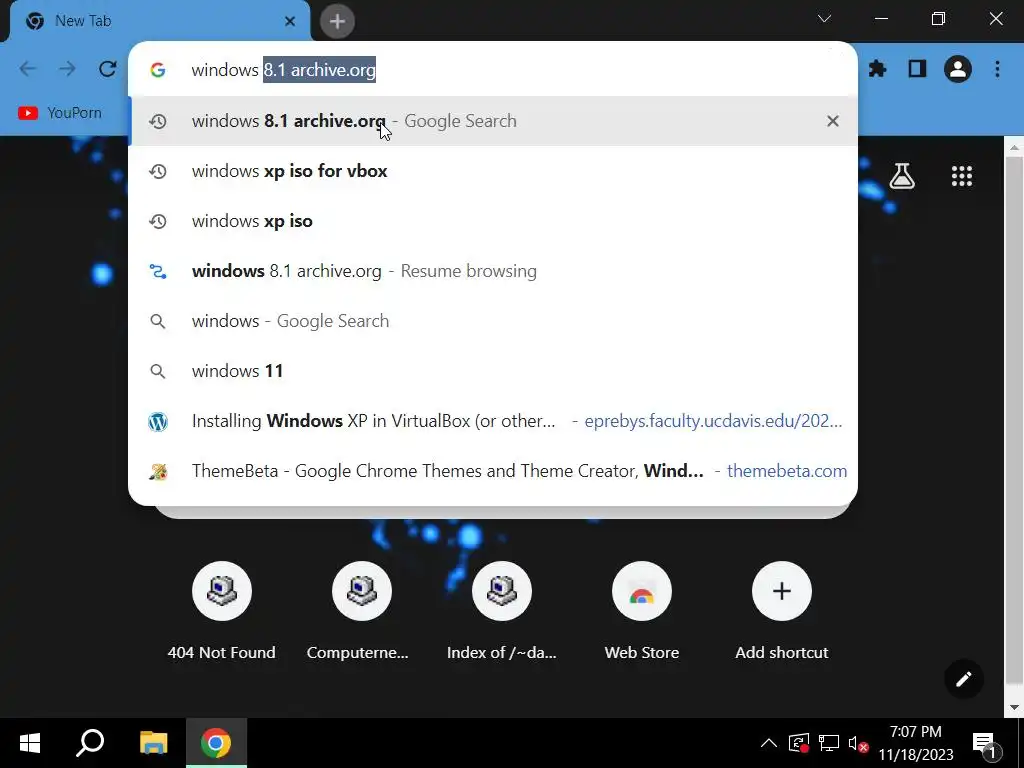Open the Web Store shortcut
The width and height of the screenshot is (1024, 768).
click(x=641, y=611)
